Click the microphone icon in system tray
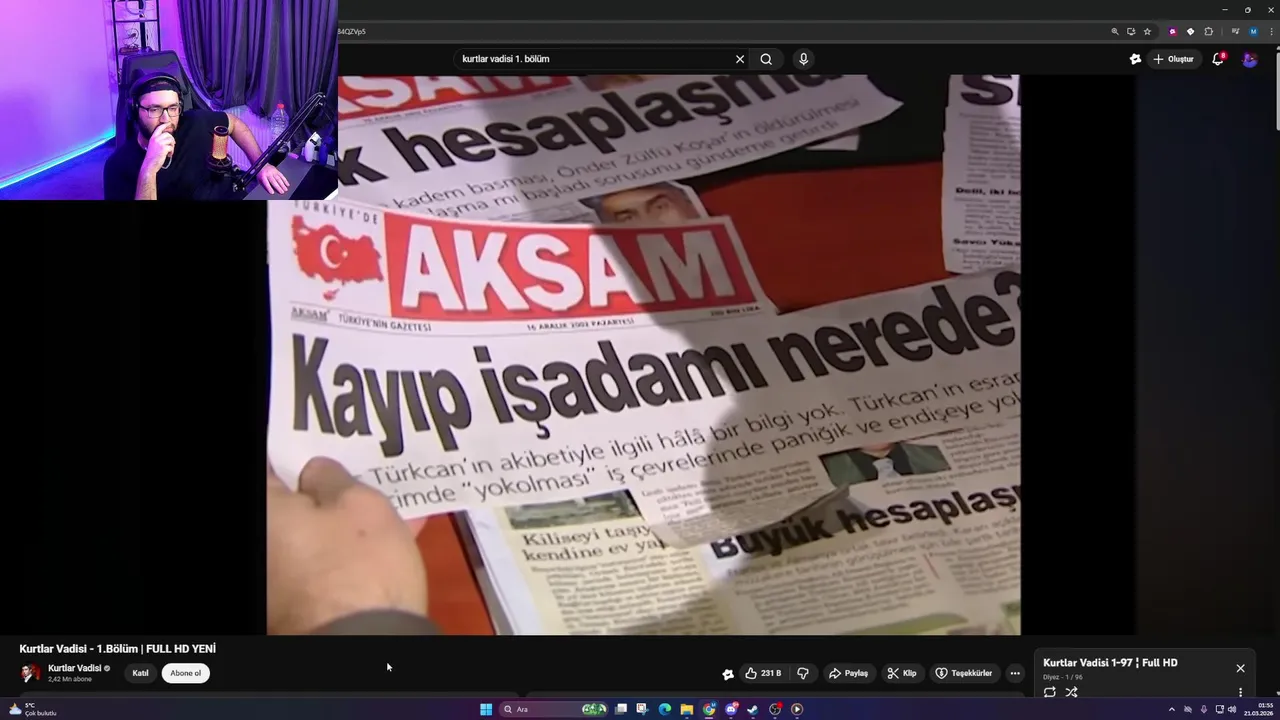 [1204, 709]
